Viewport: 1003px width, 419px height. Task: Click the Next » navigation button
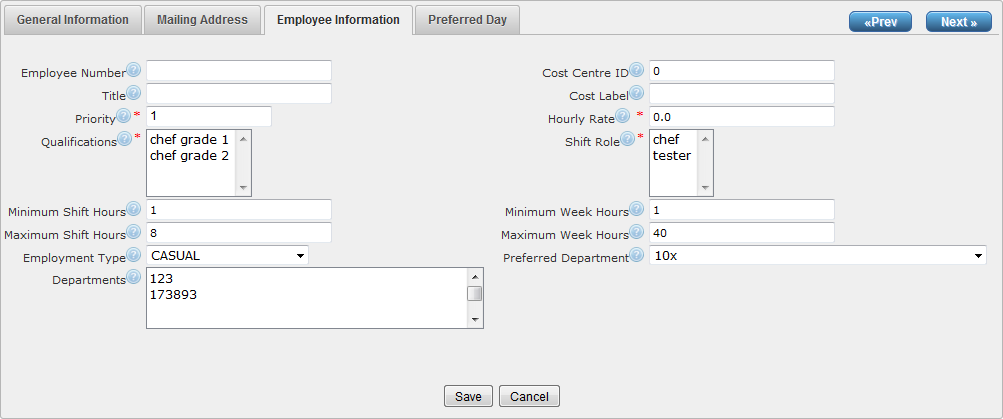[958, 22]
